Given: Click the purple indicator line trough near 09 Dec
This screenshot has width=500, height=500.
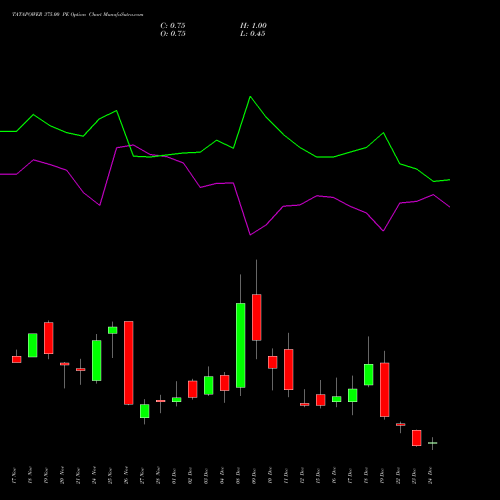Looking at the screenshot, I should pos(250,235).
